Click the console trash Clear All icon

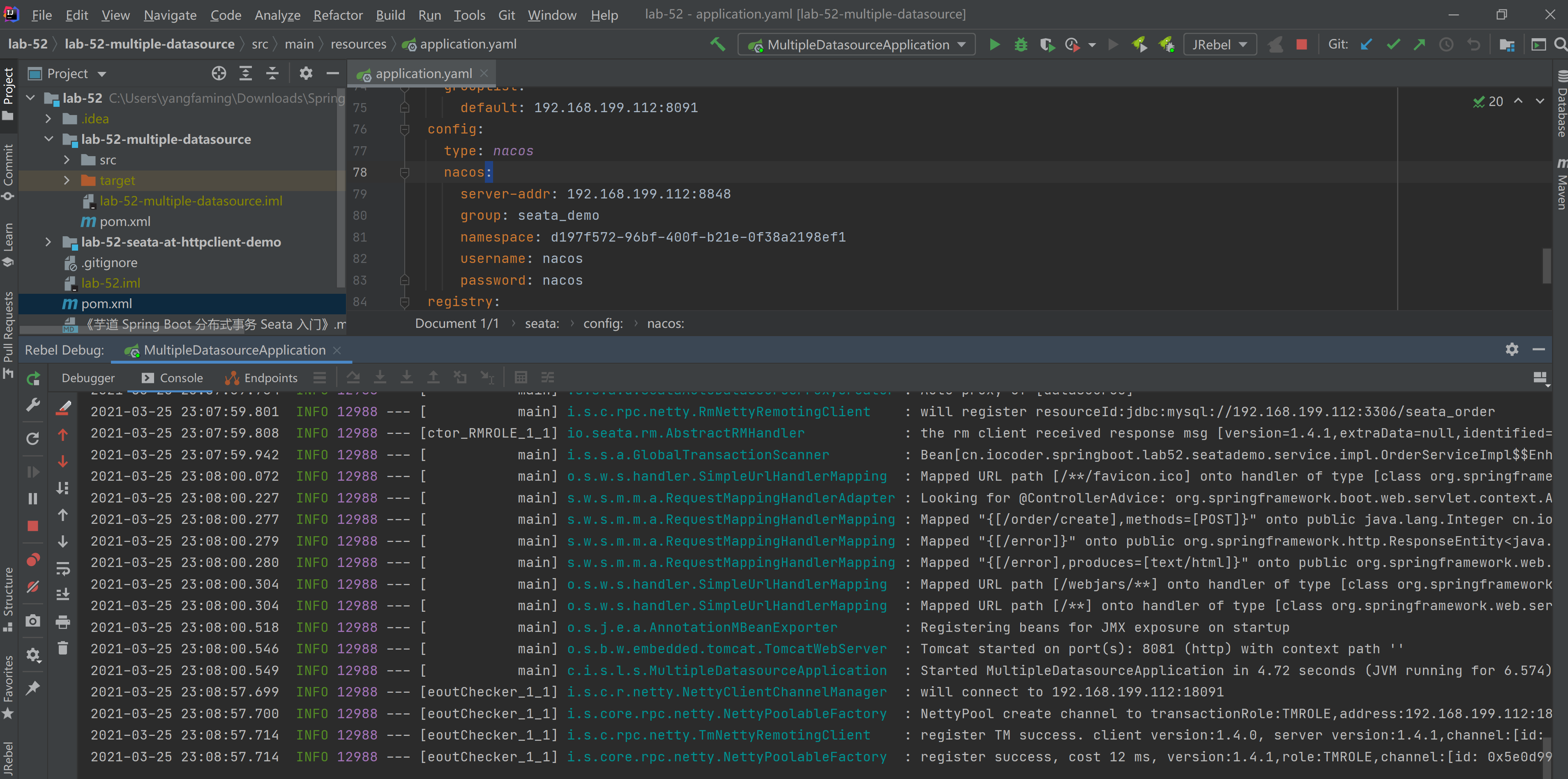click(63, 648)
